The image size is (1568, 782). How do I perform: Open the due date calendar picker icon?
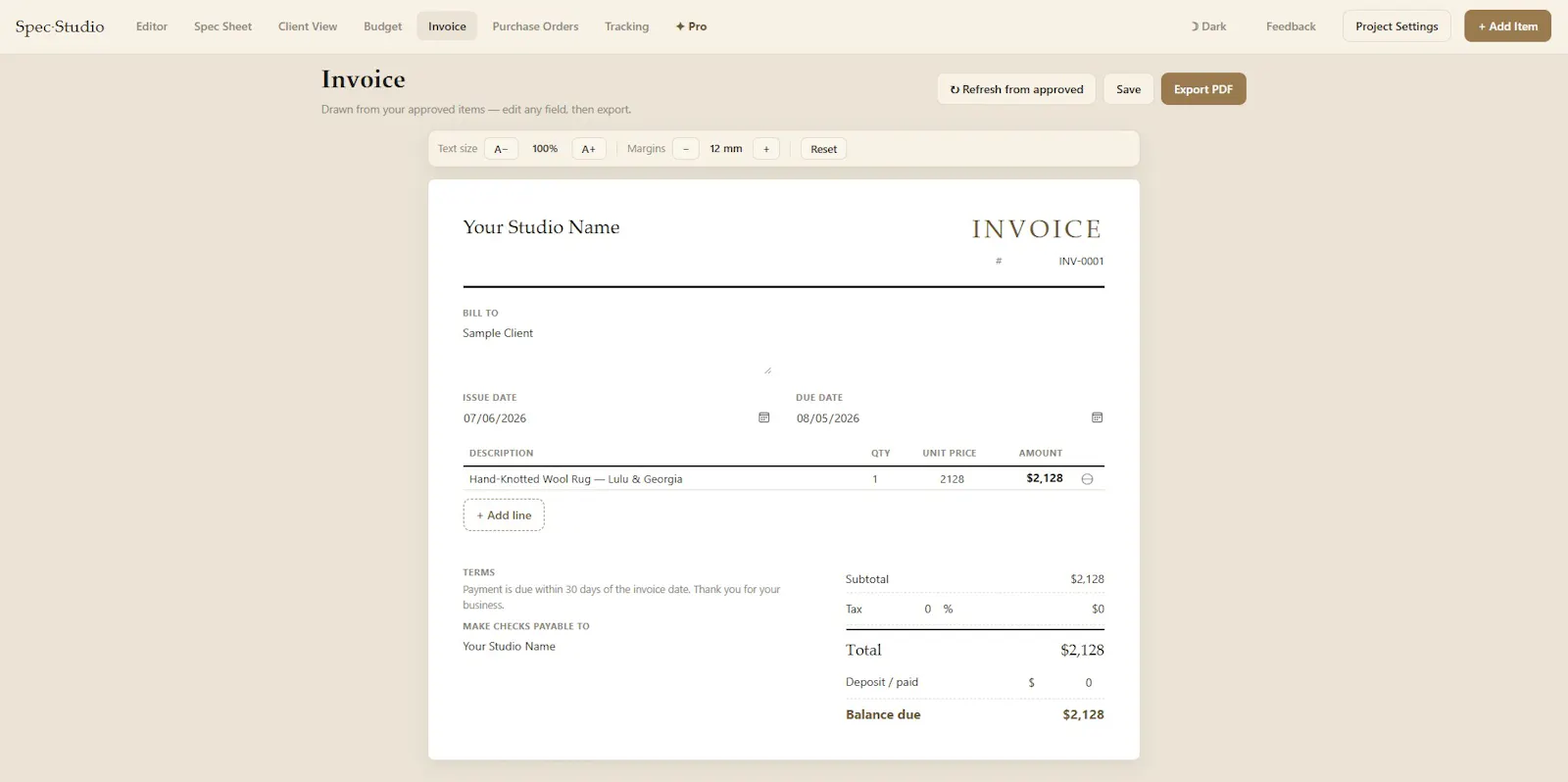pyautogui.click(x=1097, y=417)
